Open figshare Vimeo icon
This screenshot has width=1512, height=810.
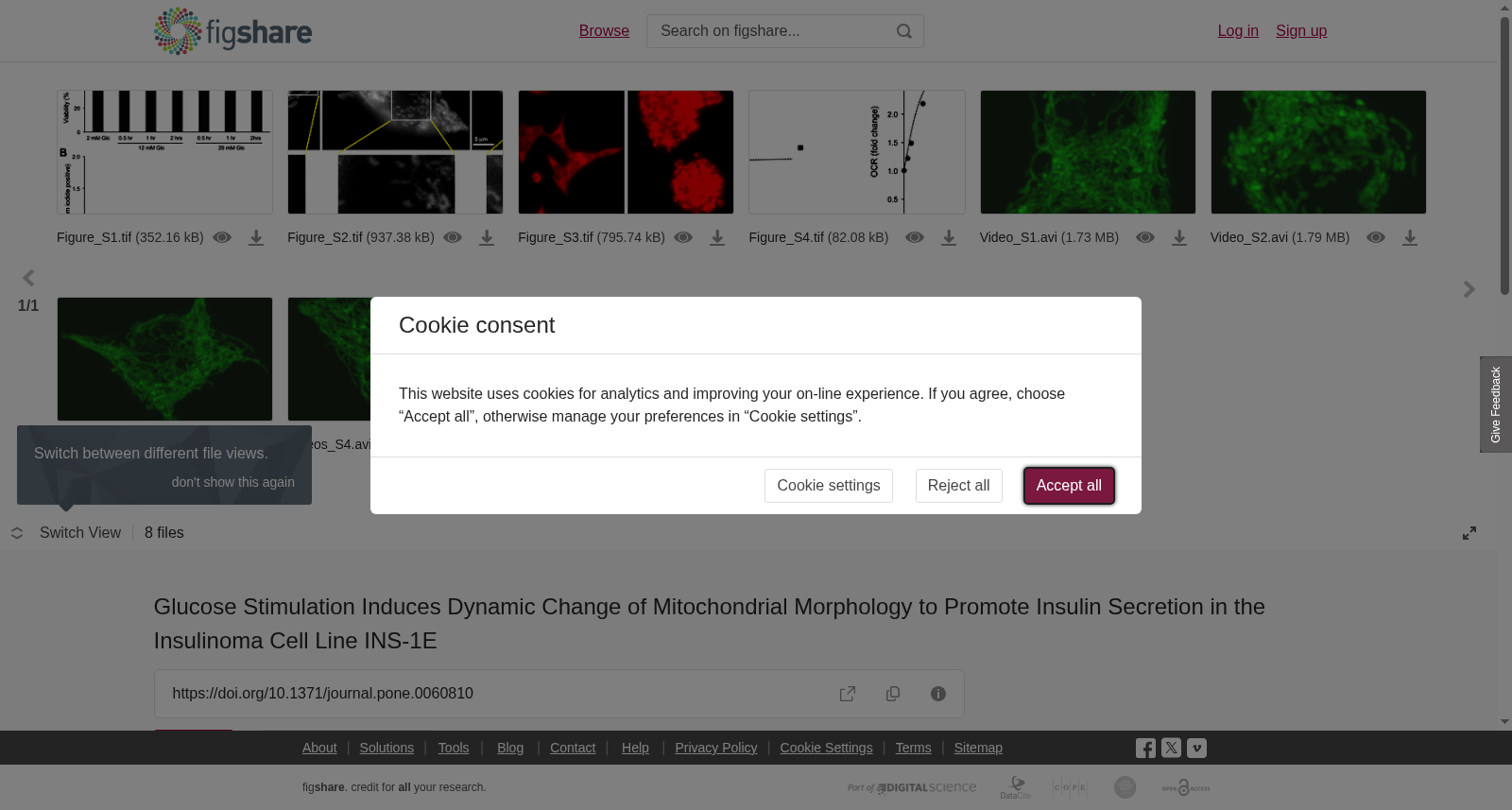coord(1196,748)
